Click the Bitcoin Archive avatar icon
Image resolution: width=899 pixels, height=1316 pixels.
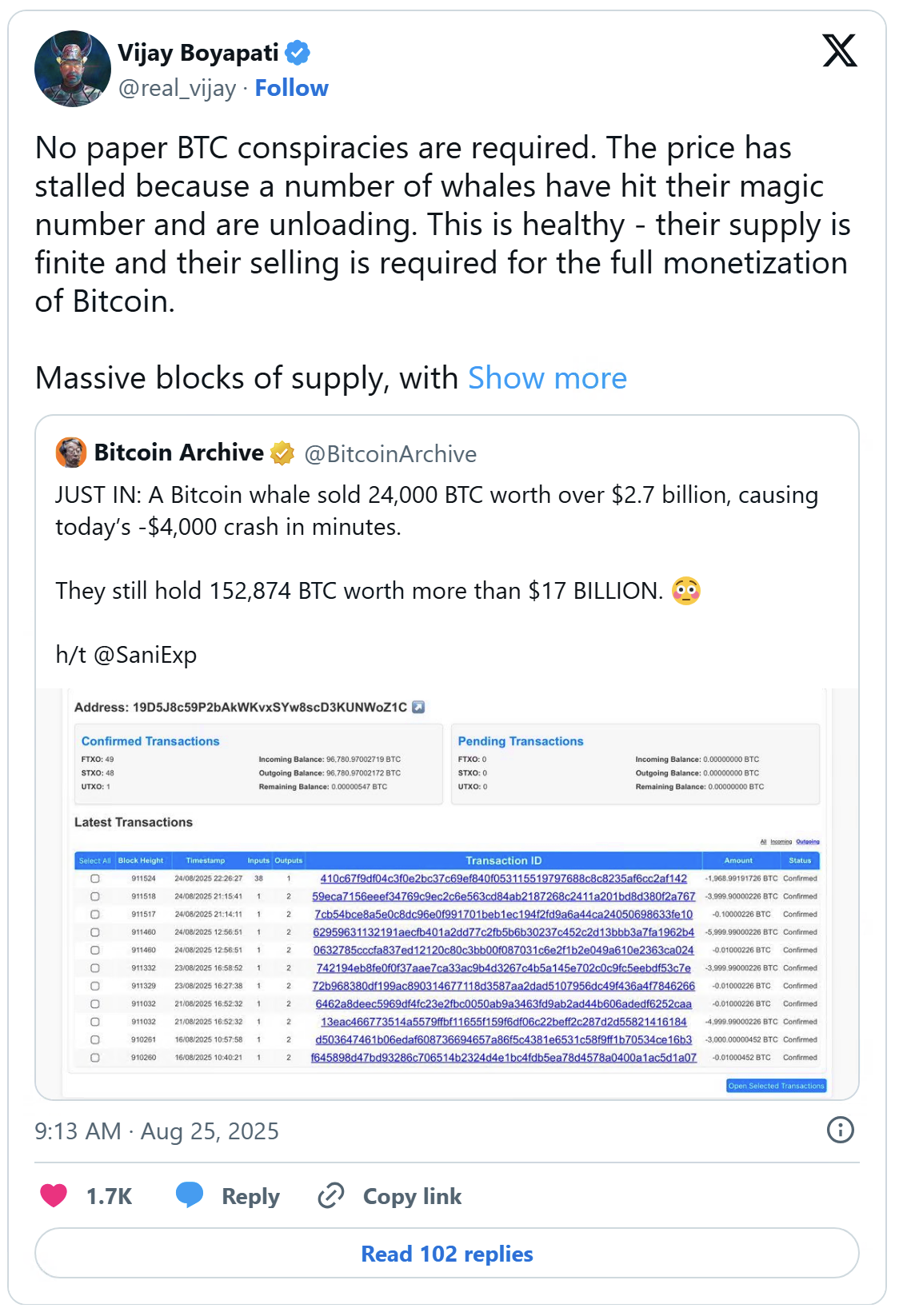tap(71, 453)
